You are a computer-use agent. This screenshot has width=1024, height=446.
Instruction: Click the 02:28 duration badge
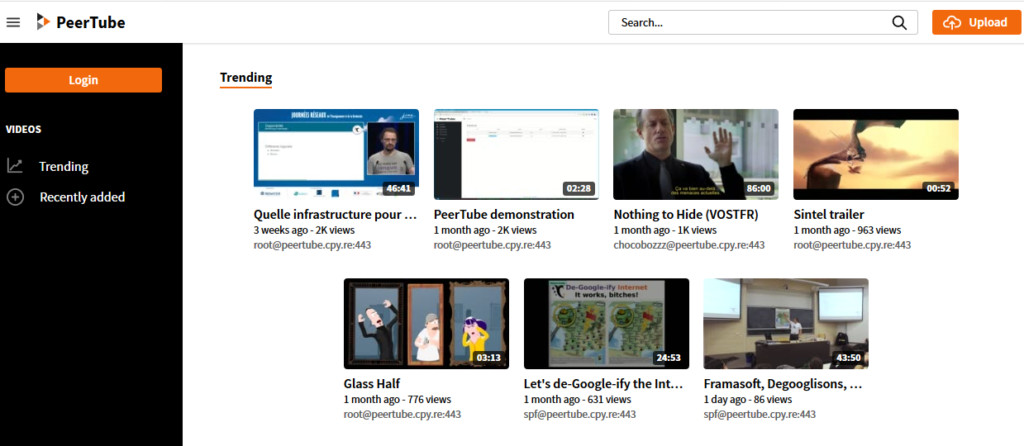pyautogui.click(x=579, y=189)
